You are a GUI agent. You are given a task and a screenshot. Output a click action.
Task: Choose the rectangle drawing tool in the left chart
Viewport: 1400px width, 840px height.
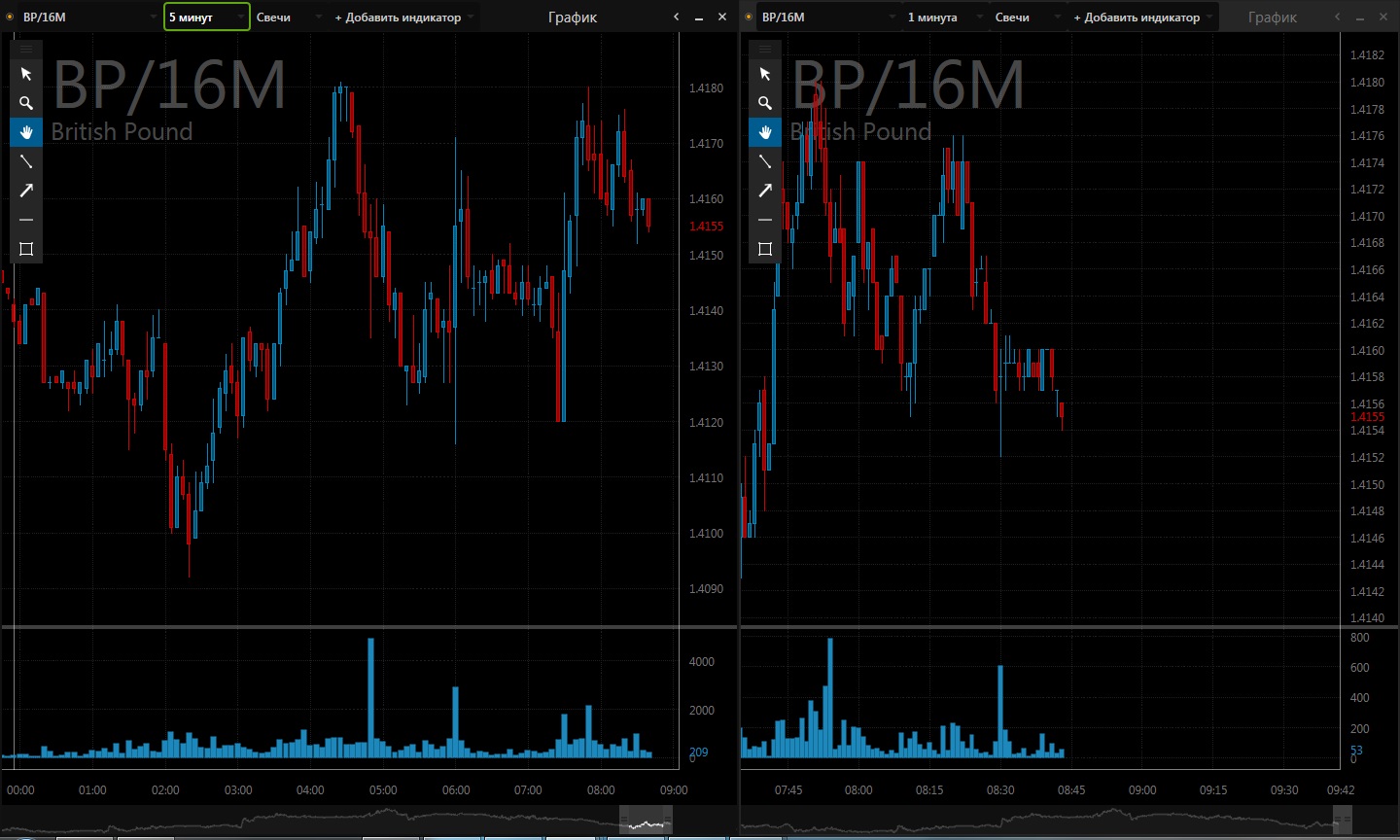[26, 249]
